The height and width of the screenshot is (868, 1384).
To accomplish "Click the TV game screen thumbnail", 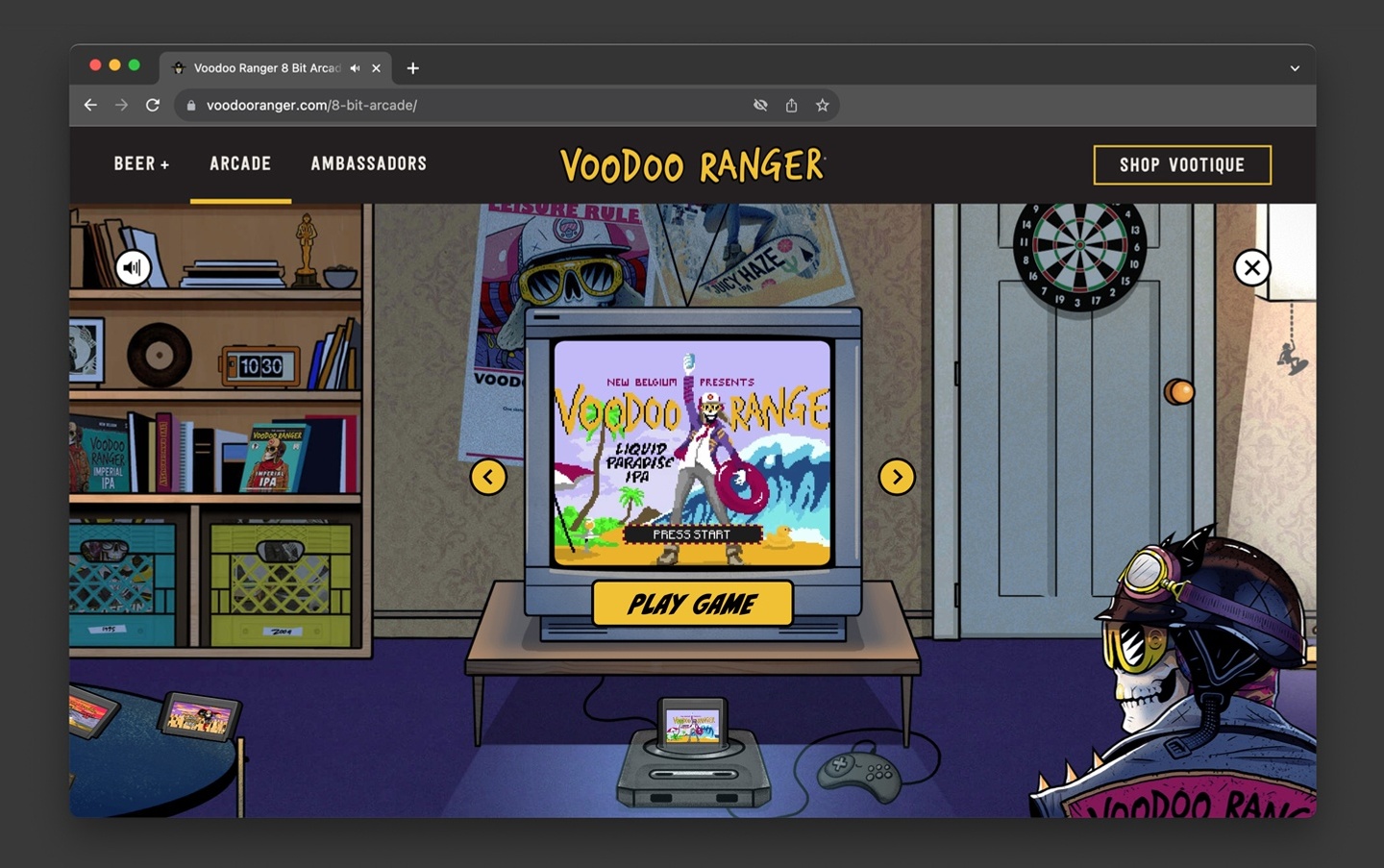I will pyautogui.click(x=692, y=452).
